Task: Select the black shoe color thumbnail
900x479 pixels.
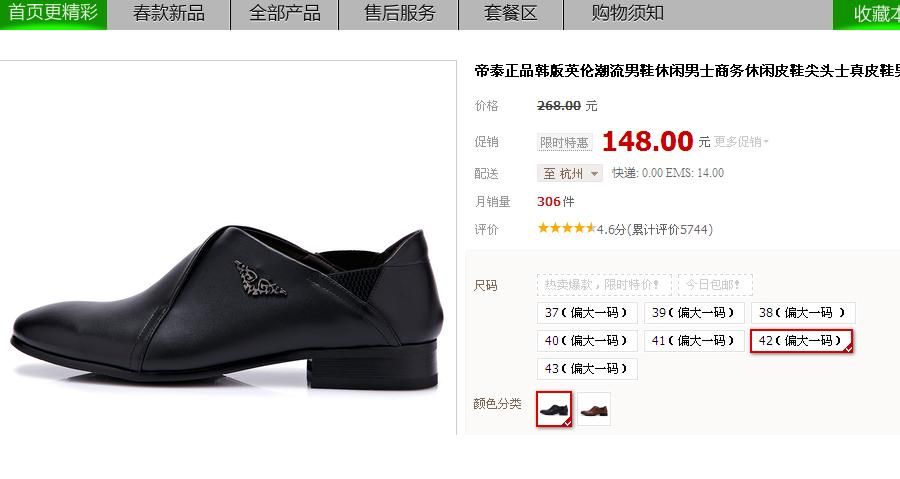Action: (x=554, y=409)
